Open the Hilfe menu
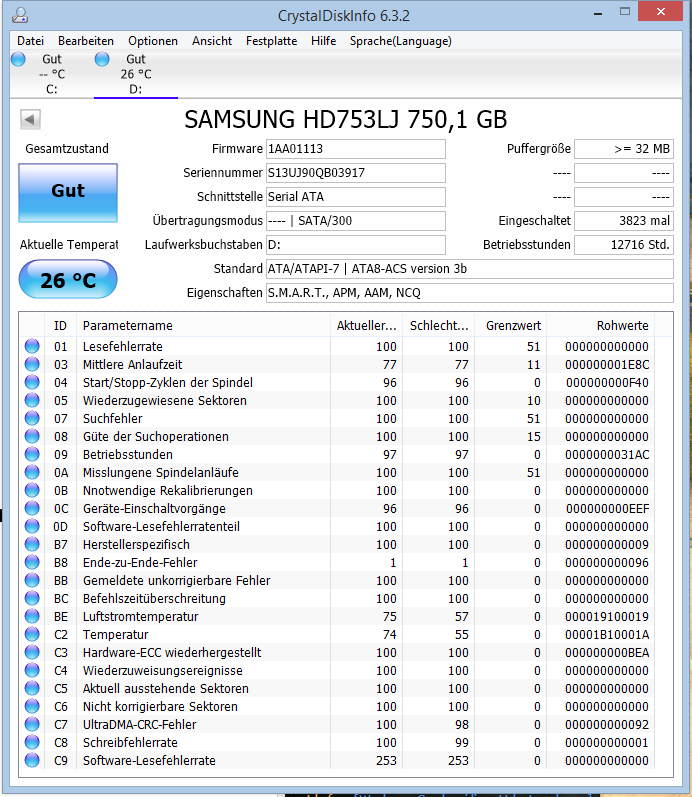This screenshot has width=692, height=797. (323, 41)
